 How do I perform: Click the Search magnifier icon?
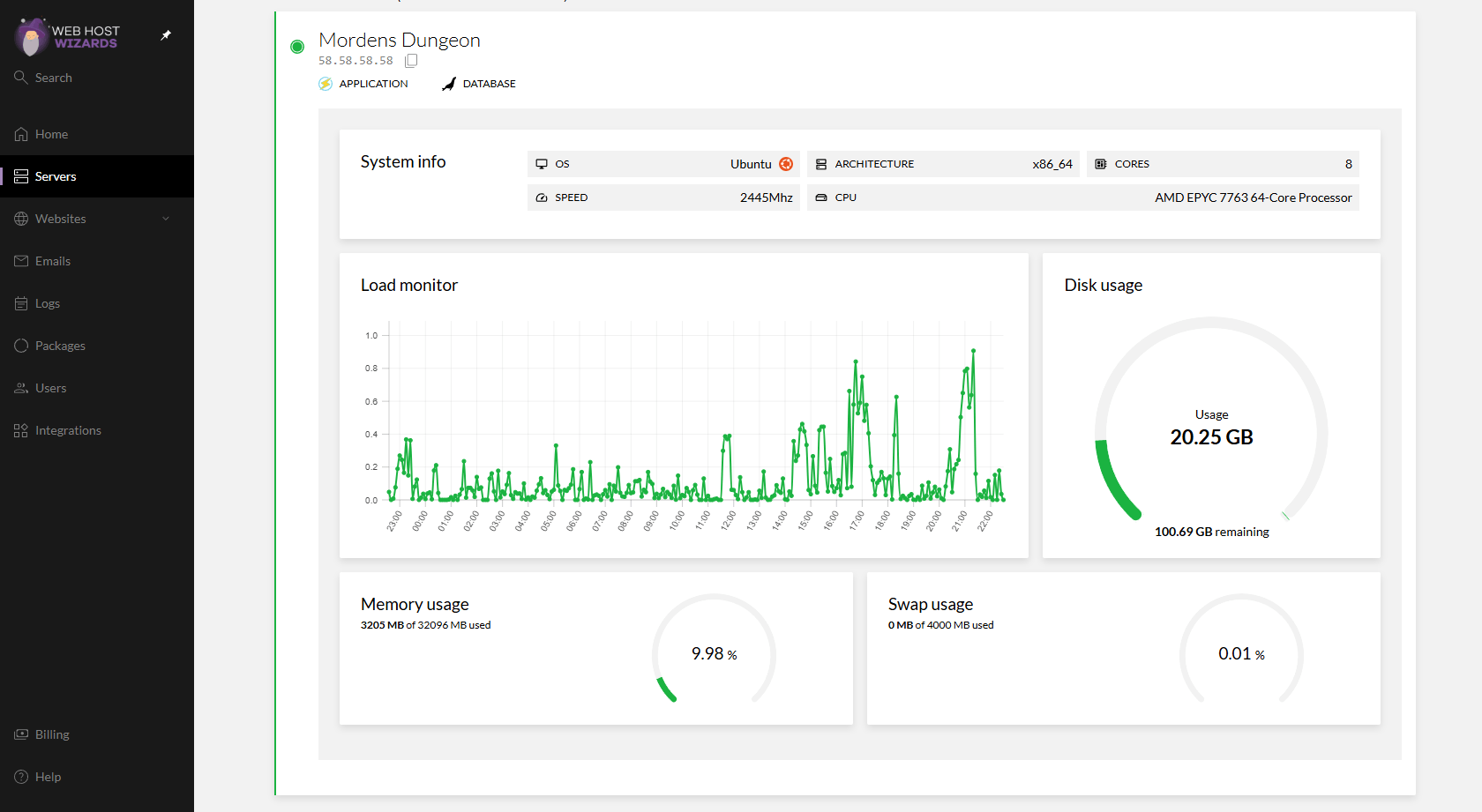pos(21,78)
